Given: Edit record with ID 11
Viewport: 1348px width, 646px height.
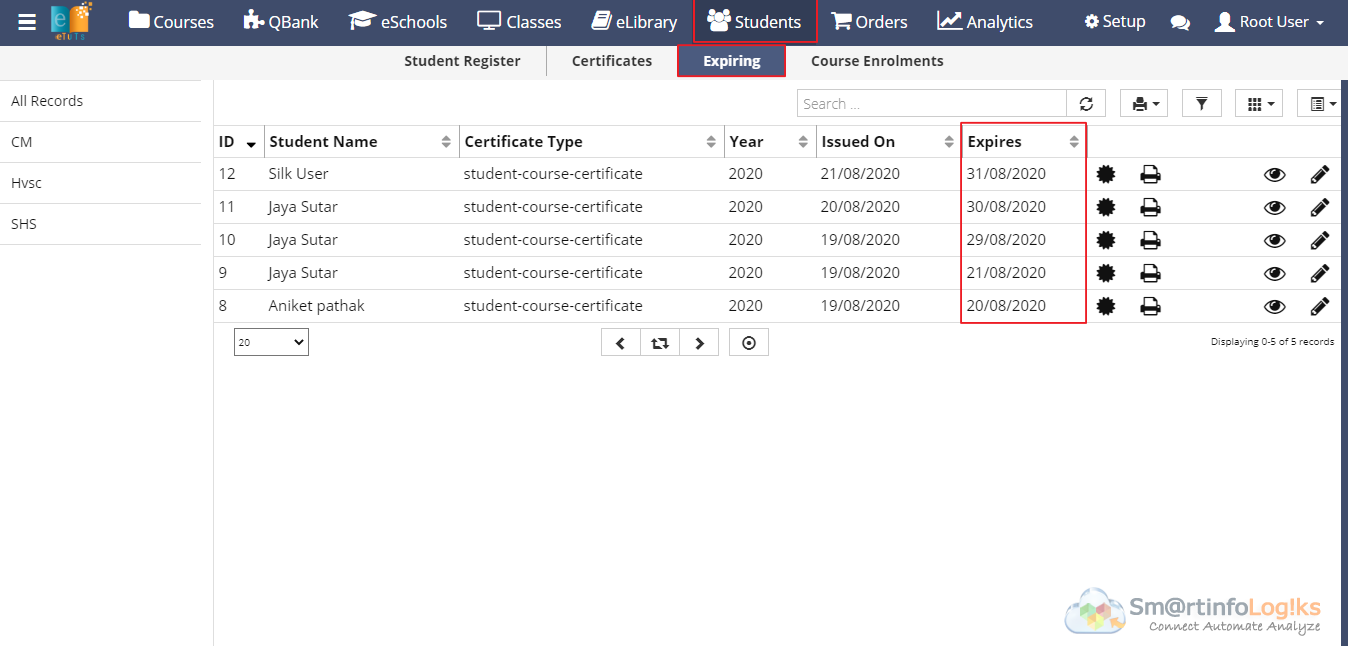Looking at the screenshot, I should tap(1320, 207).
